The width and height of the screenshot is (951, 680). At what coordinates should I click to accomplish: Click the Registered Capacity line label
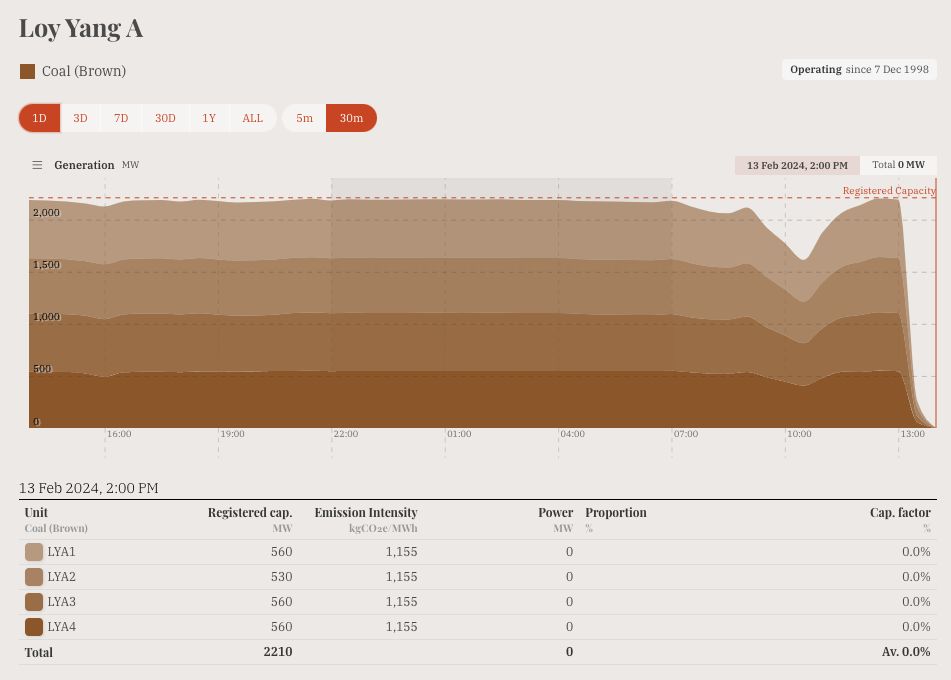(x=889, y=190)
